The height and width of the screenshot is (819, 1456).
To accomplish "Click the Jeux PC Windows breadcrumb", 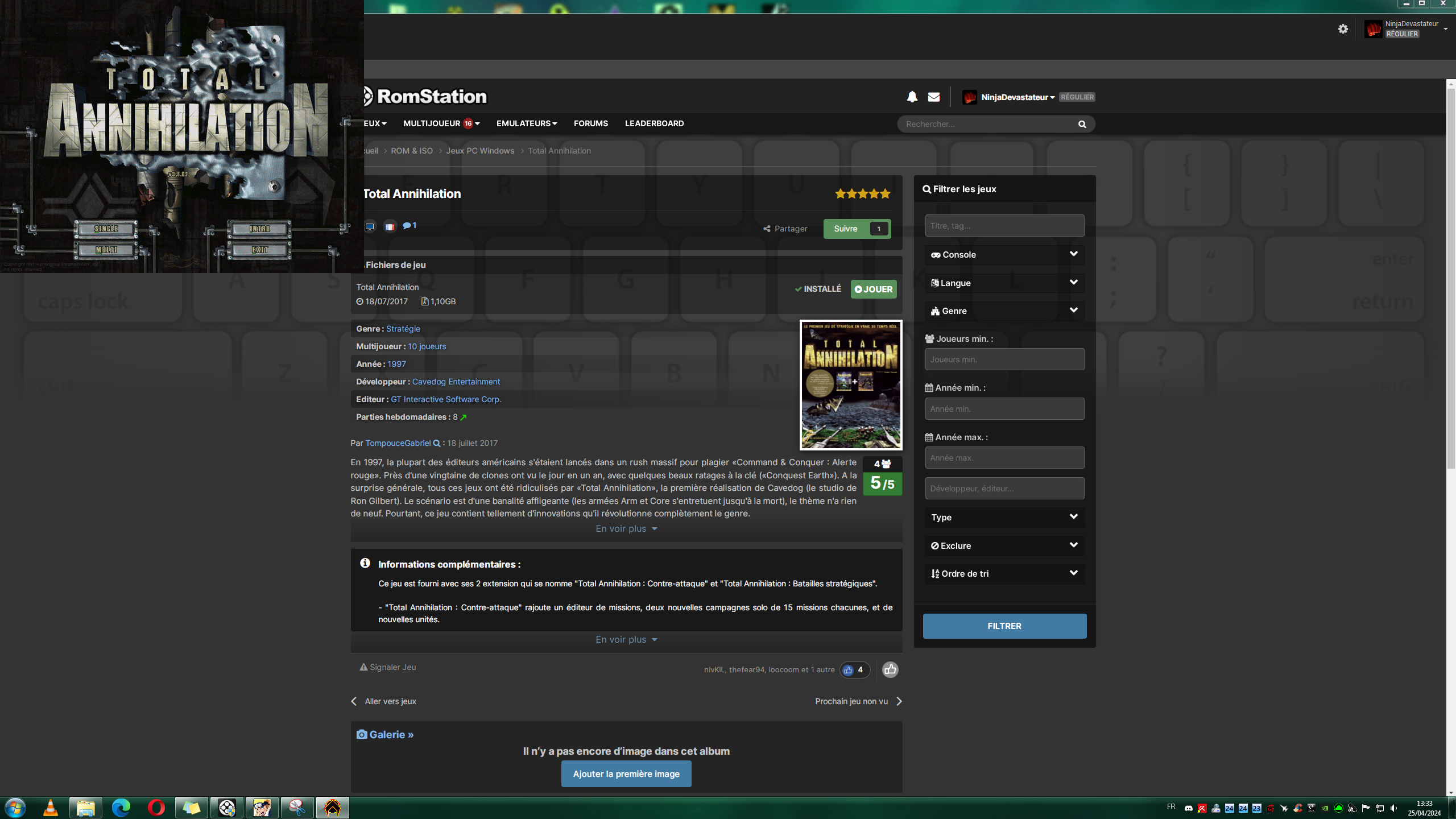I will pyautogui.click(x=480, y=151).
